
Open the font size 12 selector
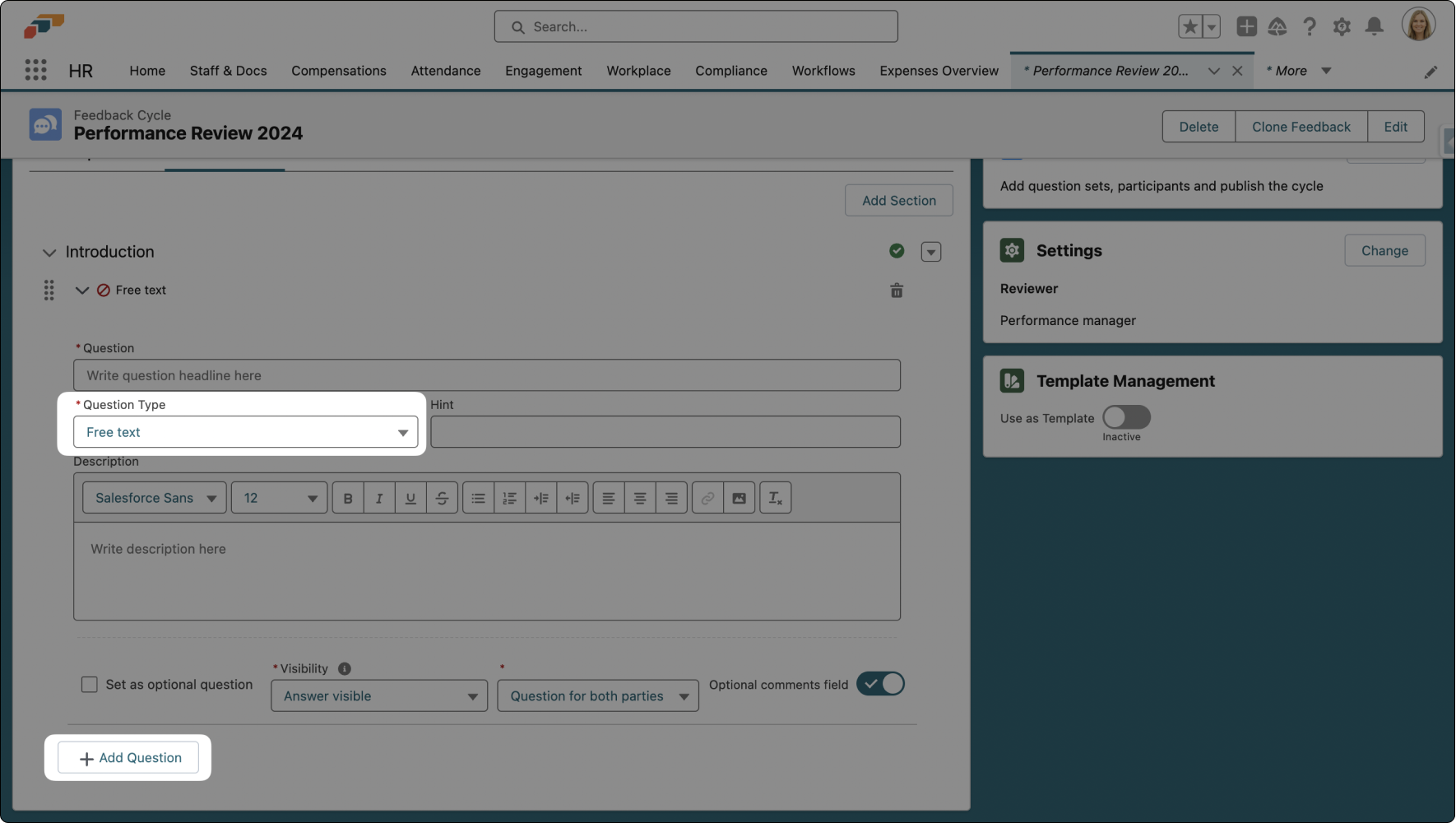[x=279, y=498]
